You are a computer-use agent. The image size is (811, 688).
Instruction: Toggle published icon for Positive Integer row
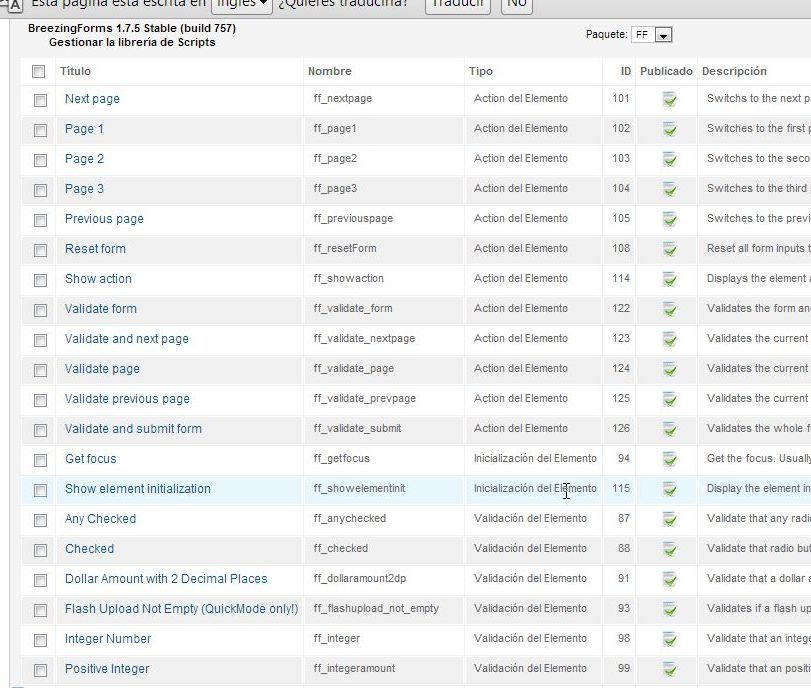pos(669,669)
